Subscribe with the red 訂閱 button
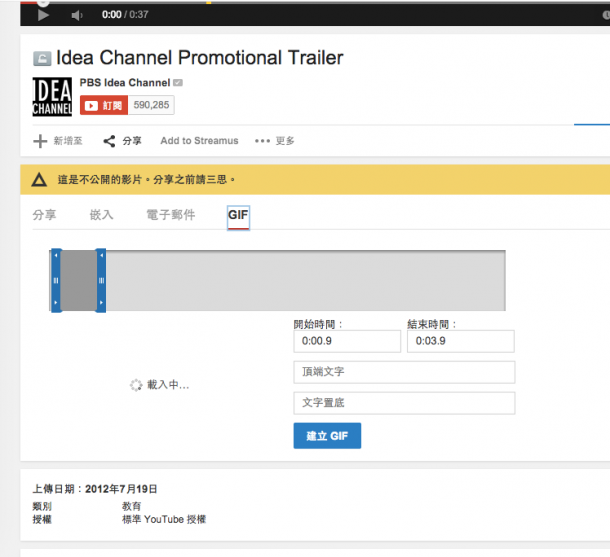Image resolution: width=610 pixels, height=557 pixels. tap(104, 105)
